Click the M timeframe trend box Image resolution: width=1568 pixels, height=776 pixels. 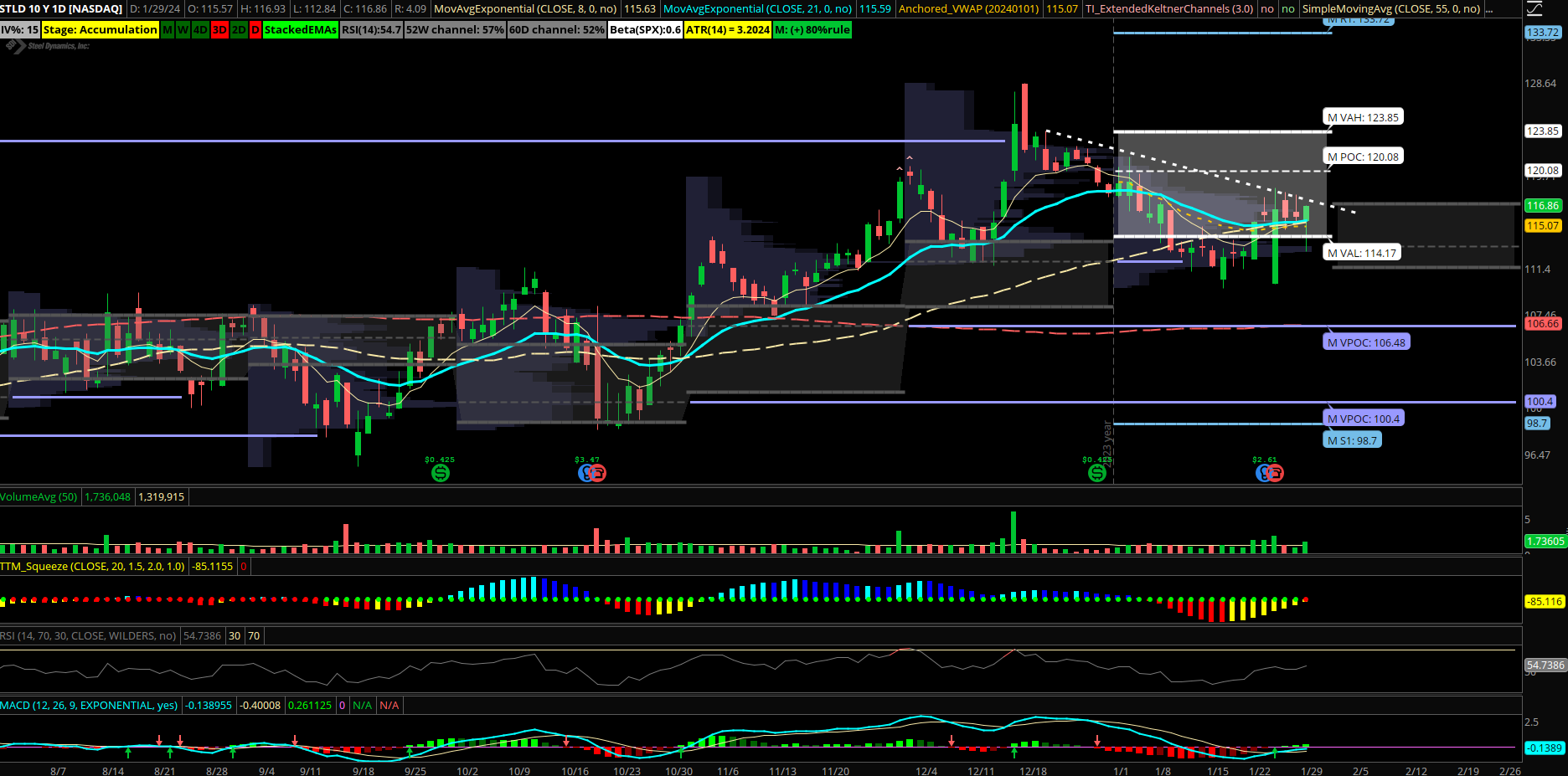click(168, 29)
